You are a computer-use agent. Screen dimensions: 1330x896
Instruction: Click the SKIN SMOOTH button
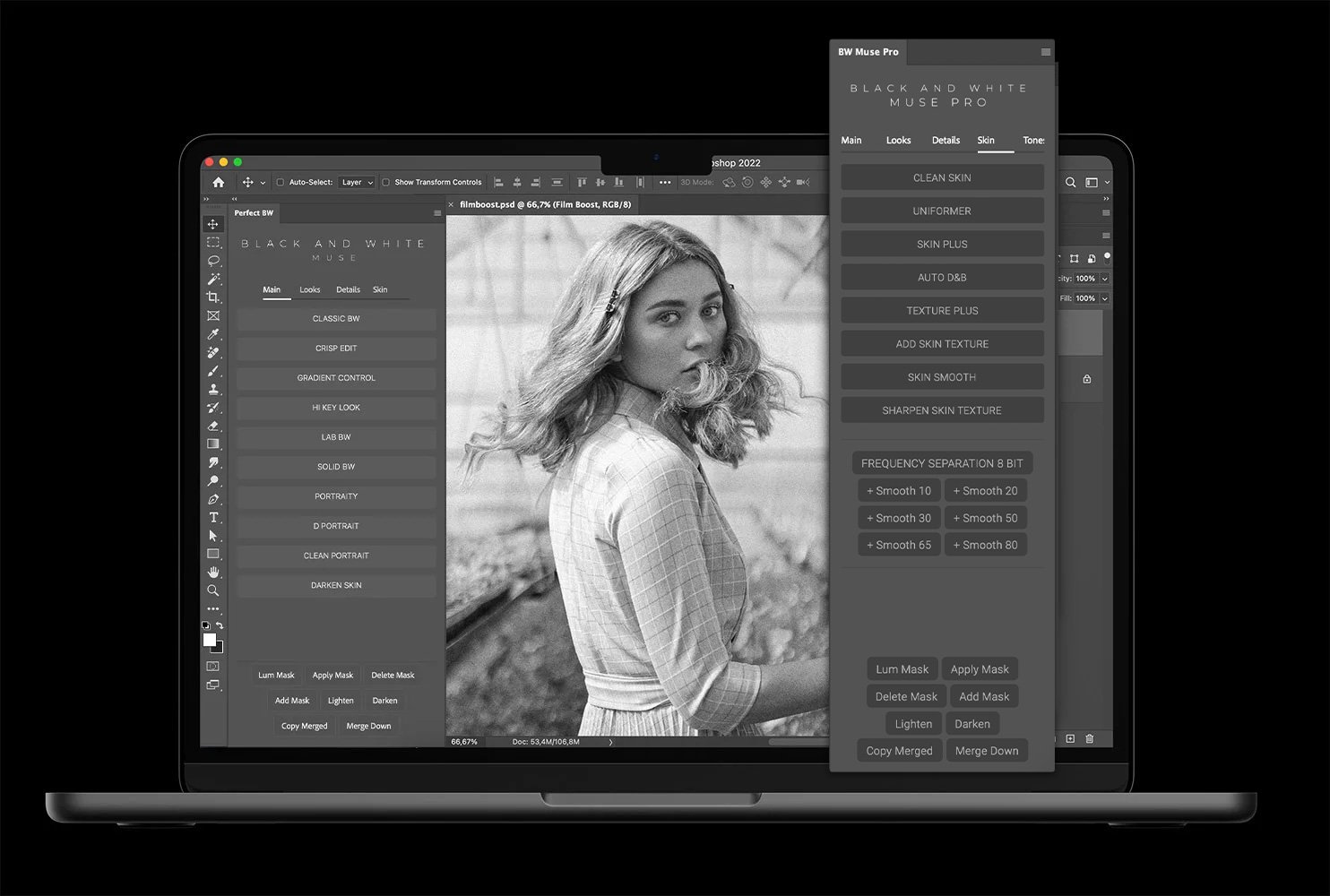coord(942,376)
